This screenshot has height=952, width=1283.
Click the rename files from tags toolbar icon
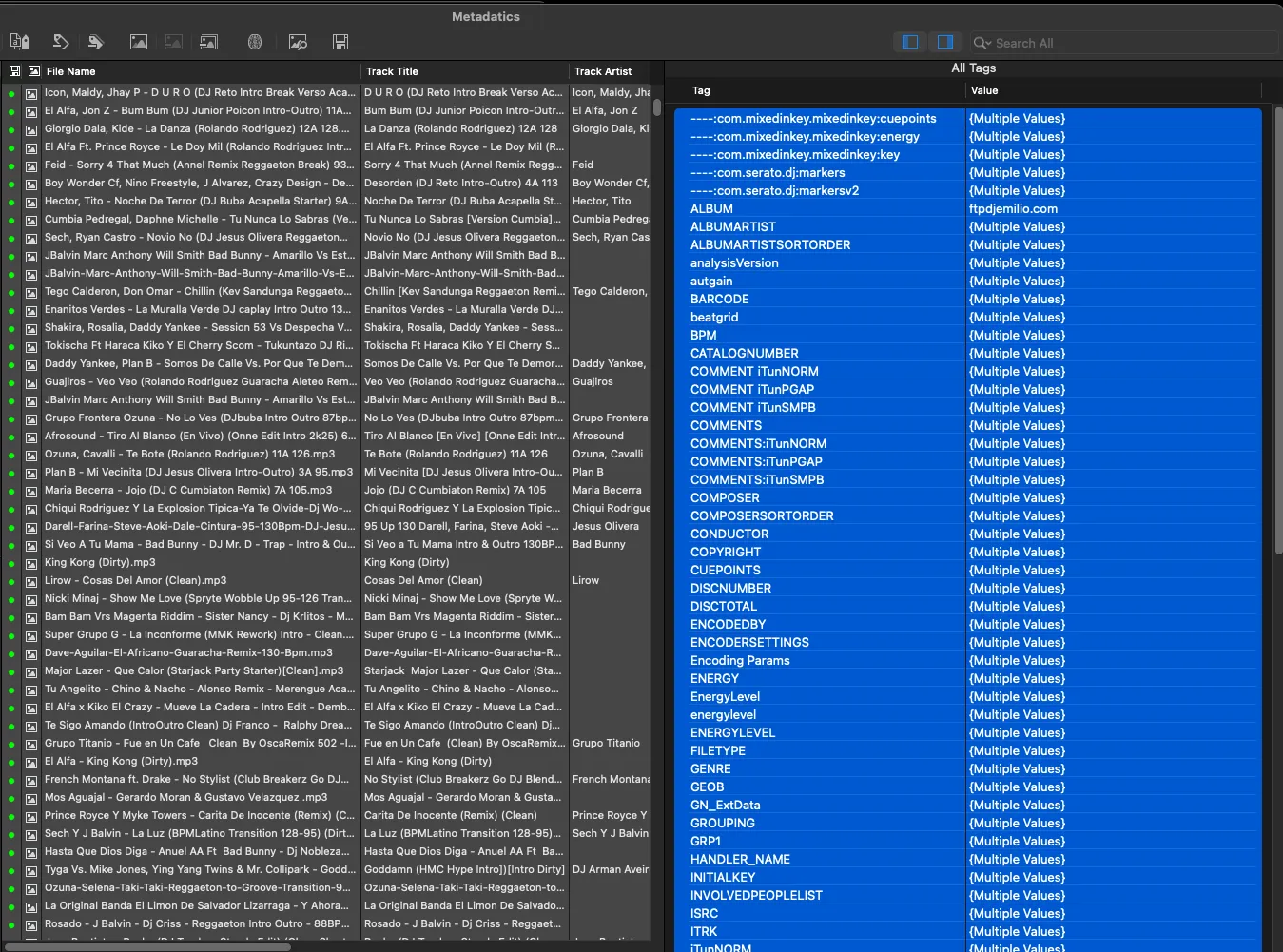[x=20, y=42]
